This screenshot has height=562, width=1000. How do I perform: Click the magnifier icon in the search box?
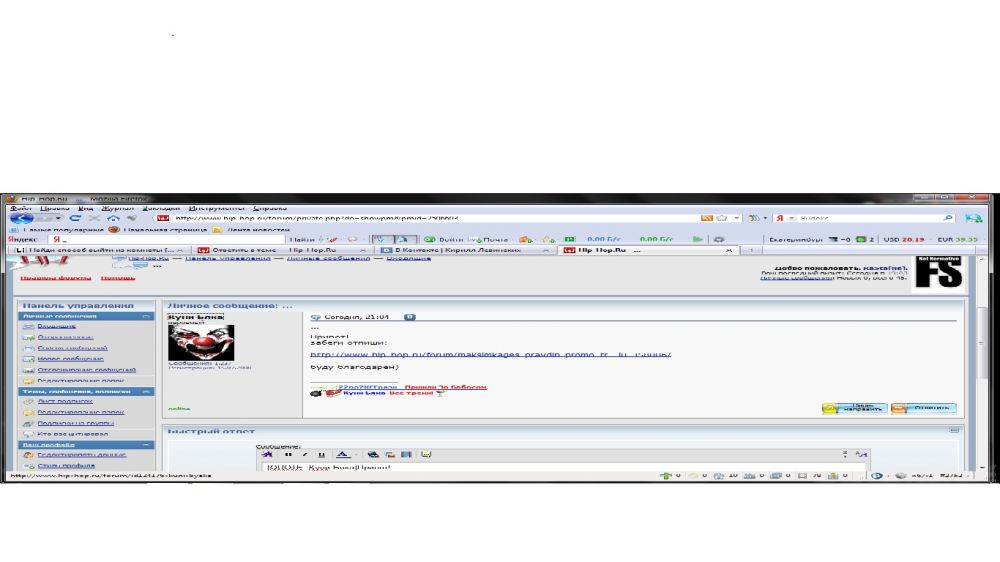click(948, 218)
